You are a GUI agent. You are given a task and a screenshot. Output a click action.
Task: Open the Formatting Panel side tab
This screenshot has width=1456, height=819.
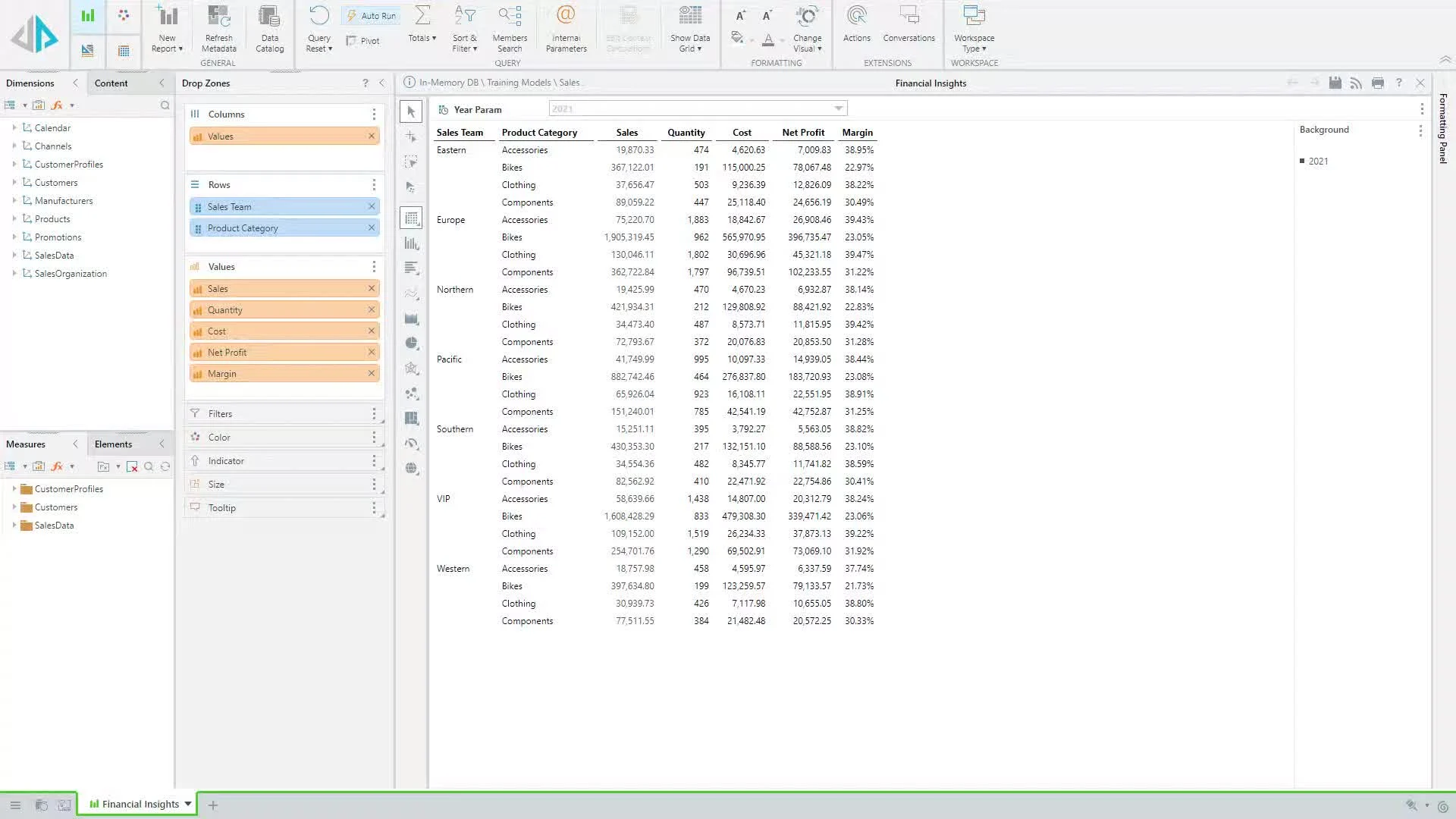pos(1443,129)
